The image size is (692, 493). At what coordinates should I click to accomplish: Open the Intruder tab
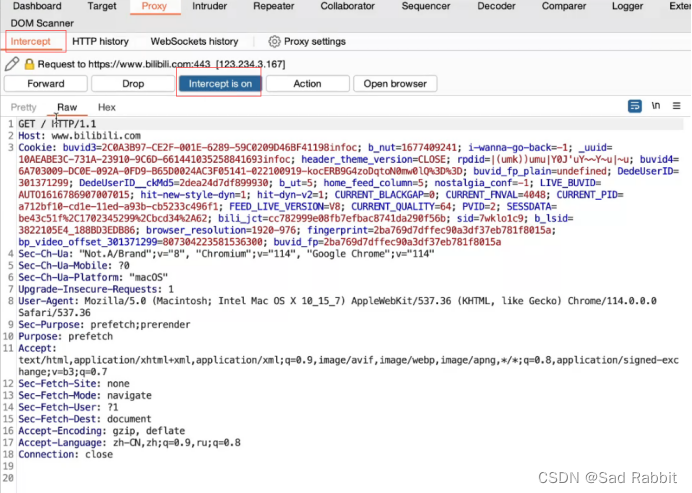[x=210, y=6]
